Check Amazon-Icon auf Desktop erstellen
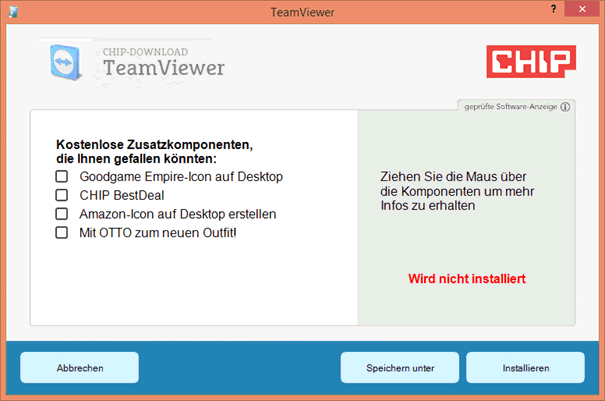 (x=62, y=214)
